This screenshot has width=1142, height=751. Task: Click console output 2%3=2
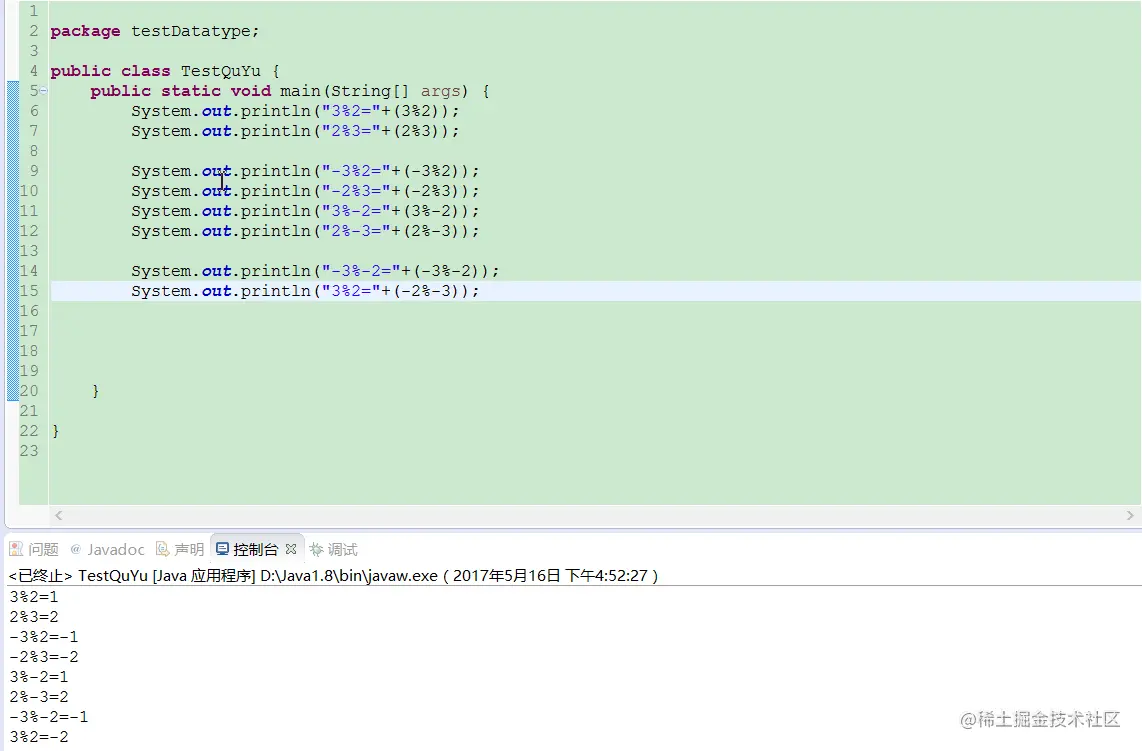pyautogui.click(x=34, y=617)
